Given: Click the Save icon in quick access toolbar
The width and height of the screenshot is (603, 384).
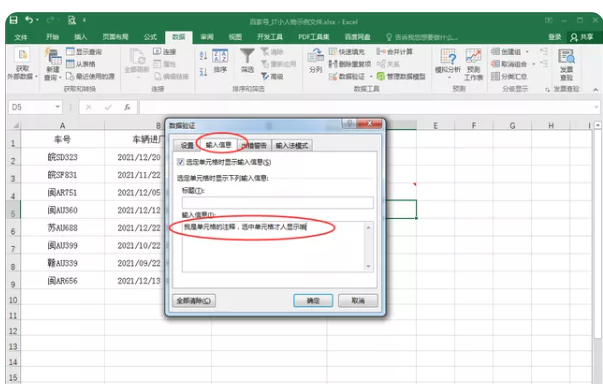Looking at the screenshot, I should (x=13, y=20).
